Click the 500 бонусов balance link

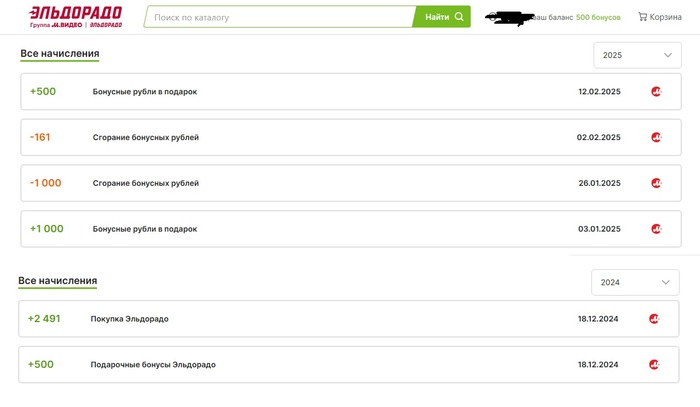598,17
